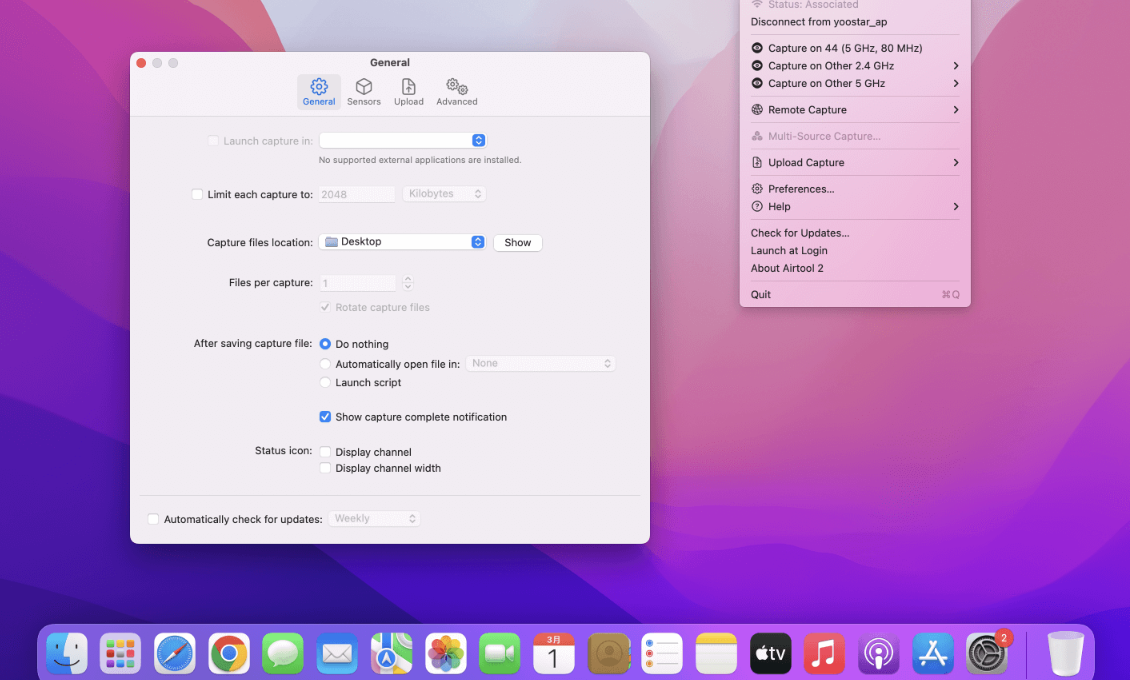Toggle Launch at Login menu item
The height and width of the screenshot is (680, 1130).
pyautogui.click(x=855, y=251)
